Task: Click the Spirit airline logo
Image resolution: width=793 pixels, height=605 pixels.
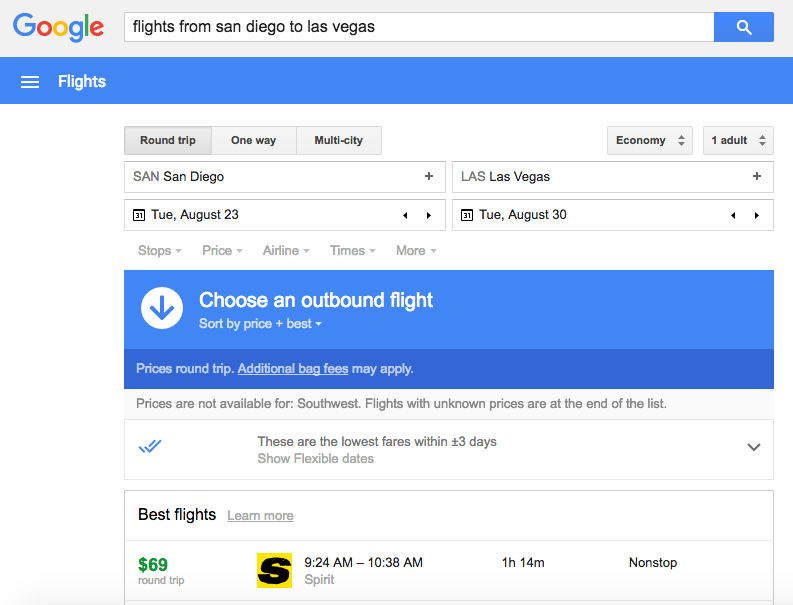Action: pyautogui.click(x=274, y=570)
